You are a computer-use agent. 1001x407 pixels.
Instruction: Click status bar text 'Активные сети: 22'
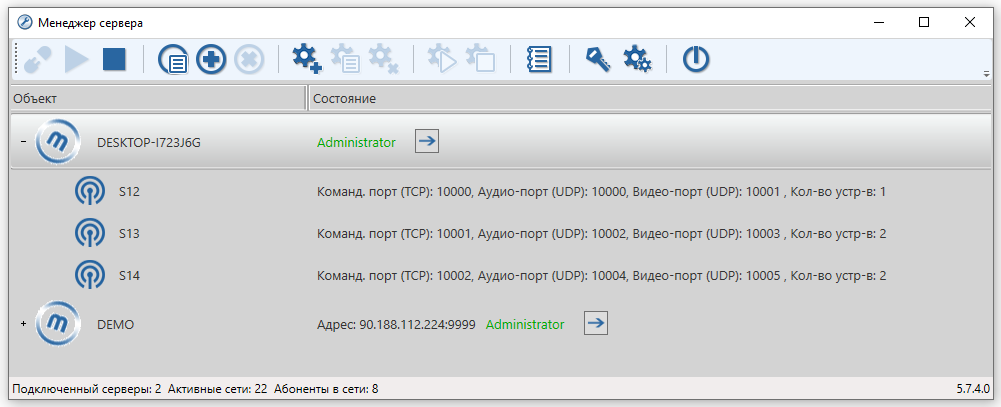click(218, 388)
